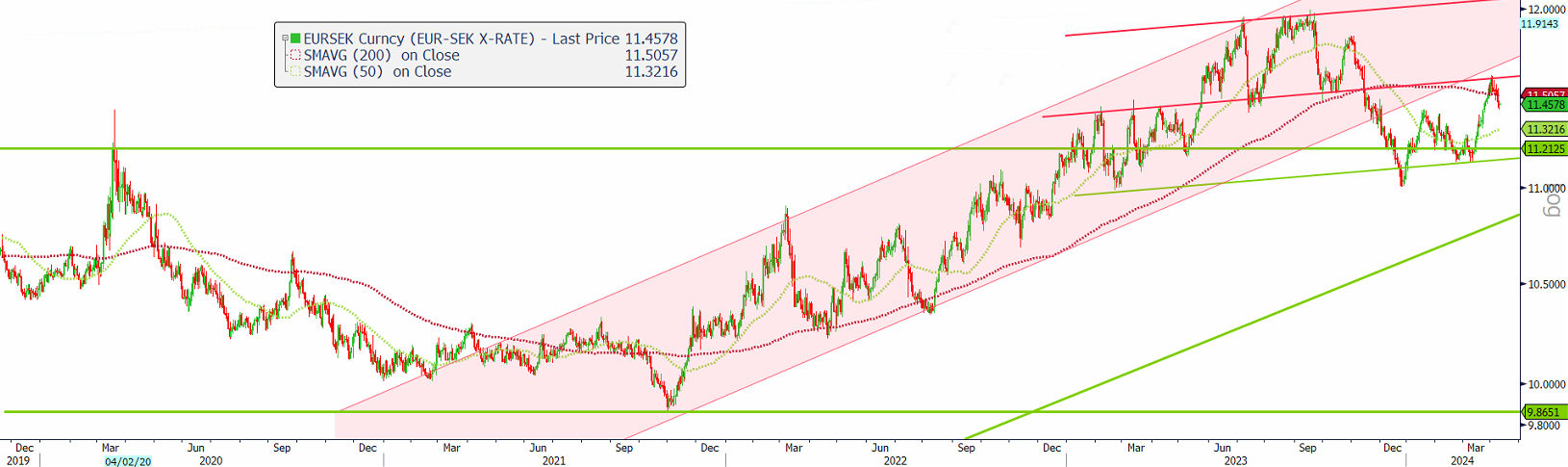Click the 2024 year label on time axis
Screen dimensions: 1568x467
[1462, 461]
